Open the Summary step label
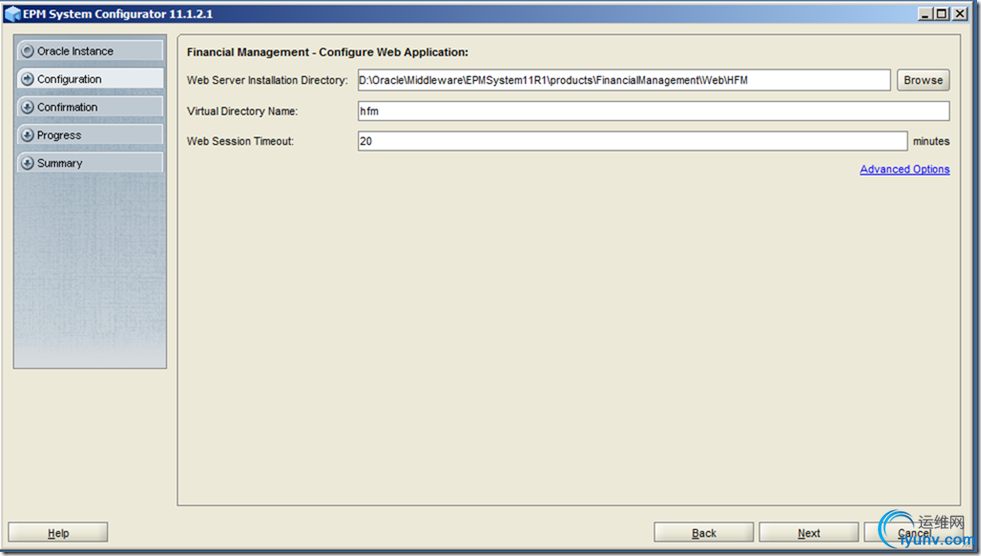 (59, 163)
